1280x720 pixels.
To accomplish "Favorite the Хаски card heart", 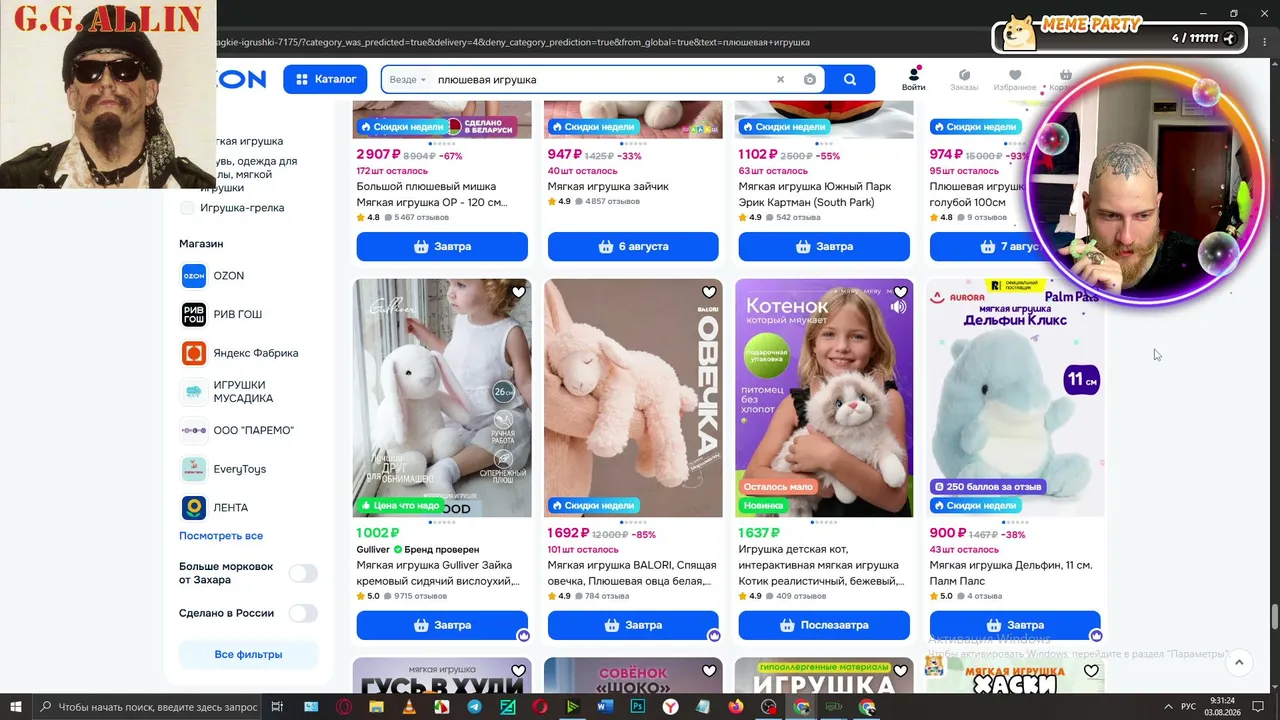I will click(1091, 671).
